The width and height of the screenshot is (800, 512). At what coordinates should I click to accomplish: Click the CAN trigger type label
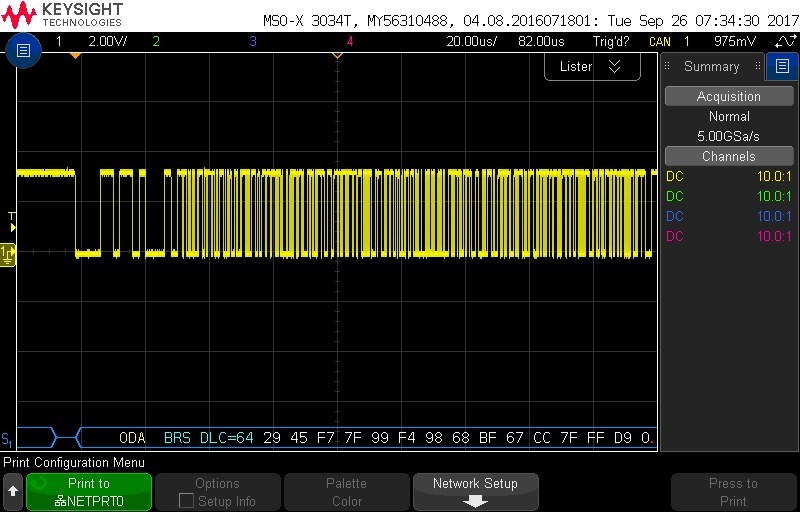660,41
